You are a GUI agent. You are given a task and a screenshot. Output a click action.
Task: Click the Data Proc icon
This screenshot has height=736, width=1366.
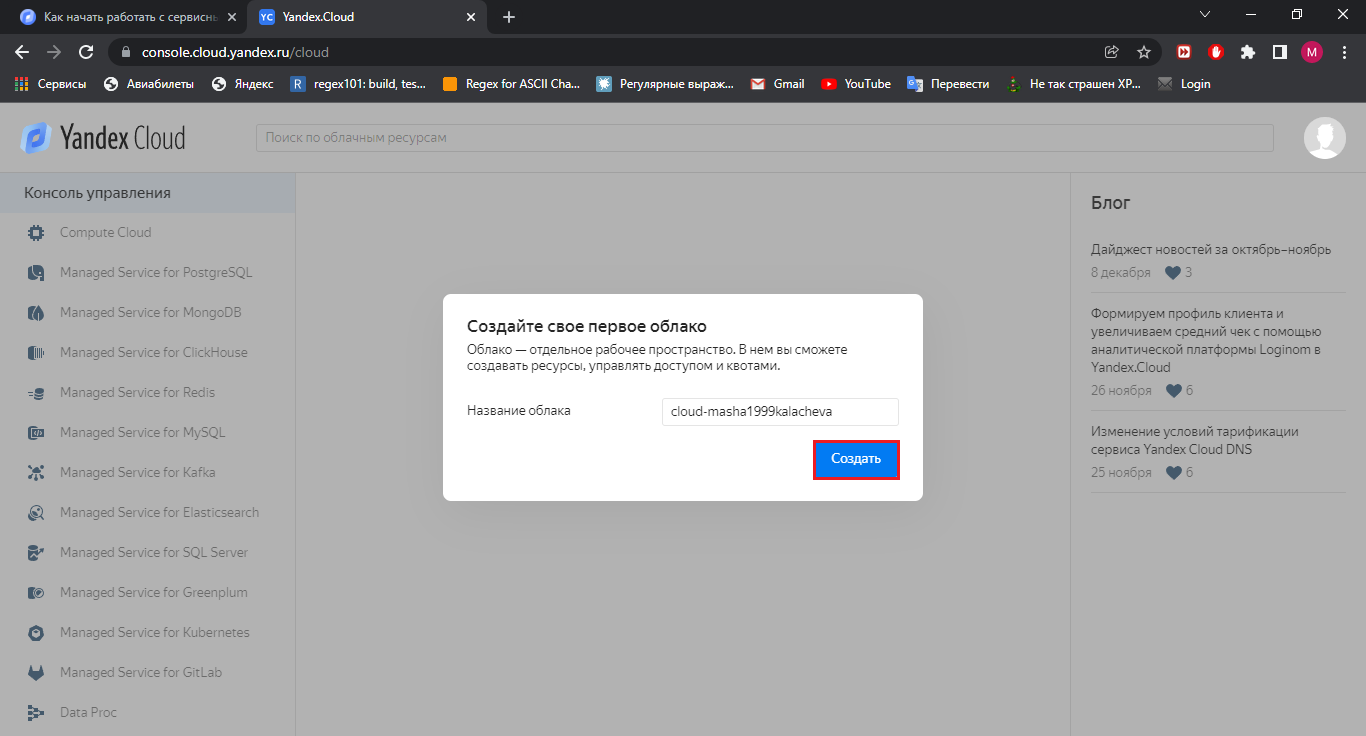click(36, 713)
